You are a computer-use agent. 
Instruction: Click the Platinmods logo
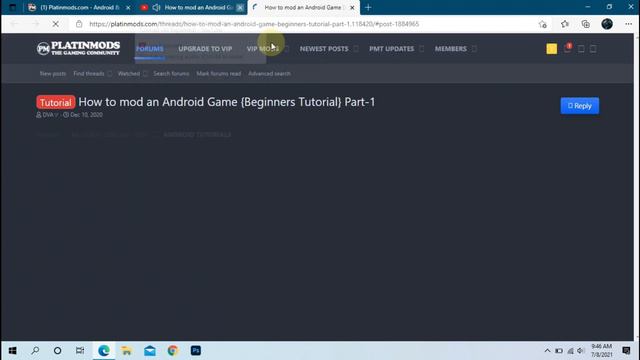pyautogui.click(x=78, y=49)
